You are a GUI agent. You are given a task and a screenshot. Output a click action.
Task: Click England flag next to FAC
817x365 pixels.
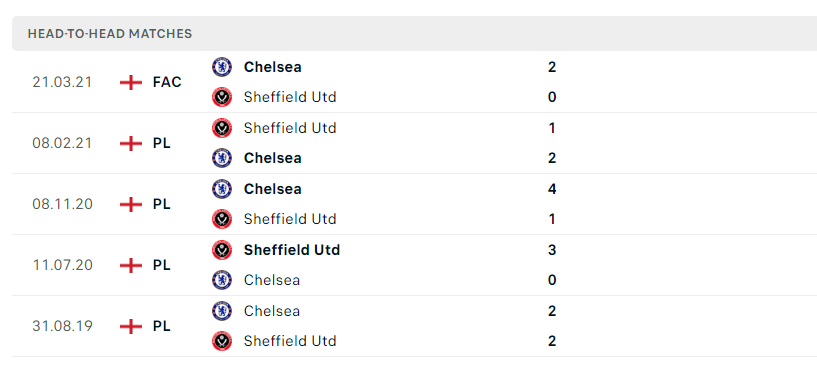tap(131, 82)
